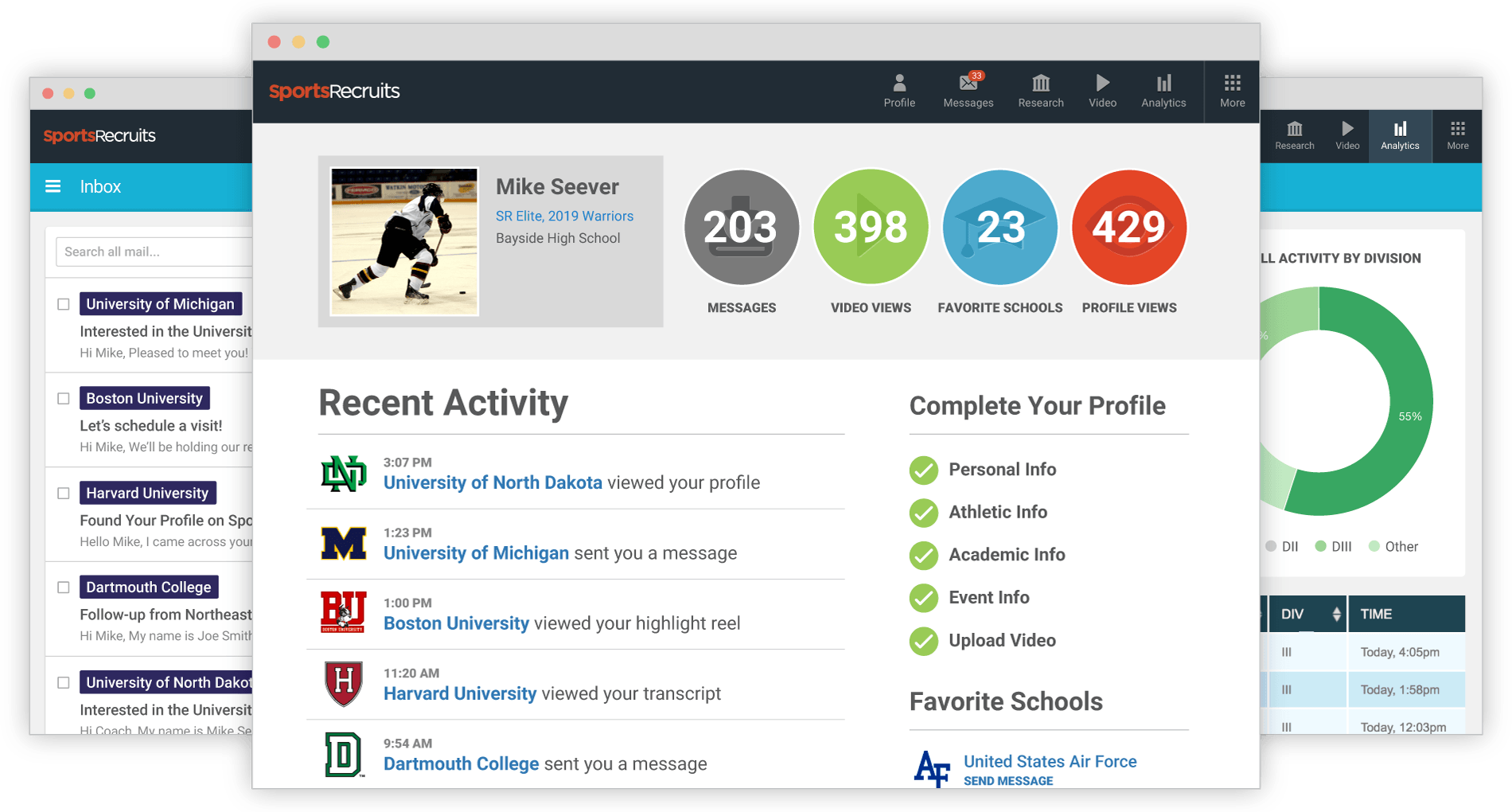Screen dimensions: 1512x812
Task: Select the University of Michigan email checkbox
Action: 64,304
